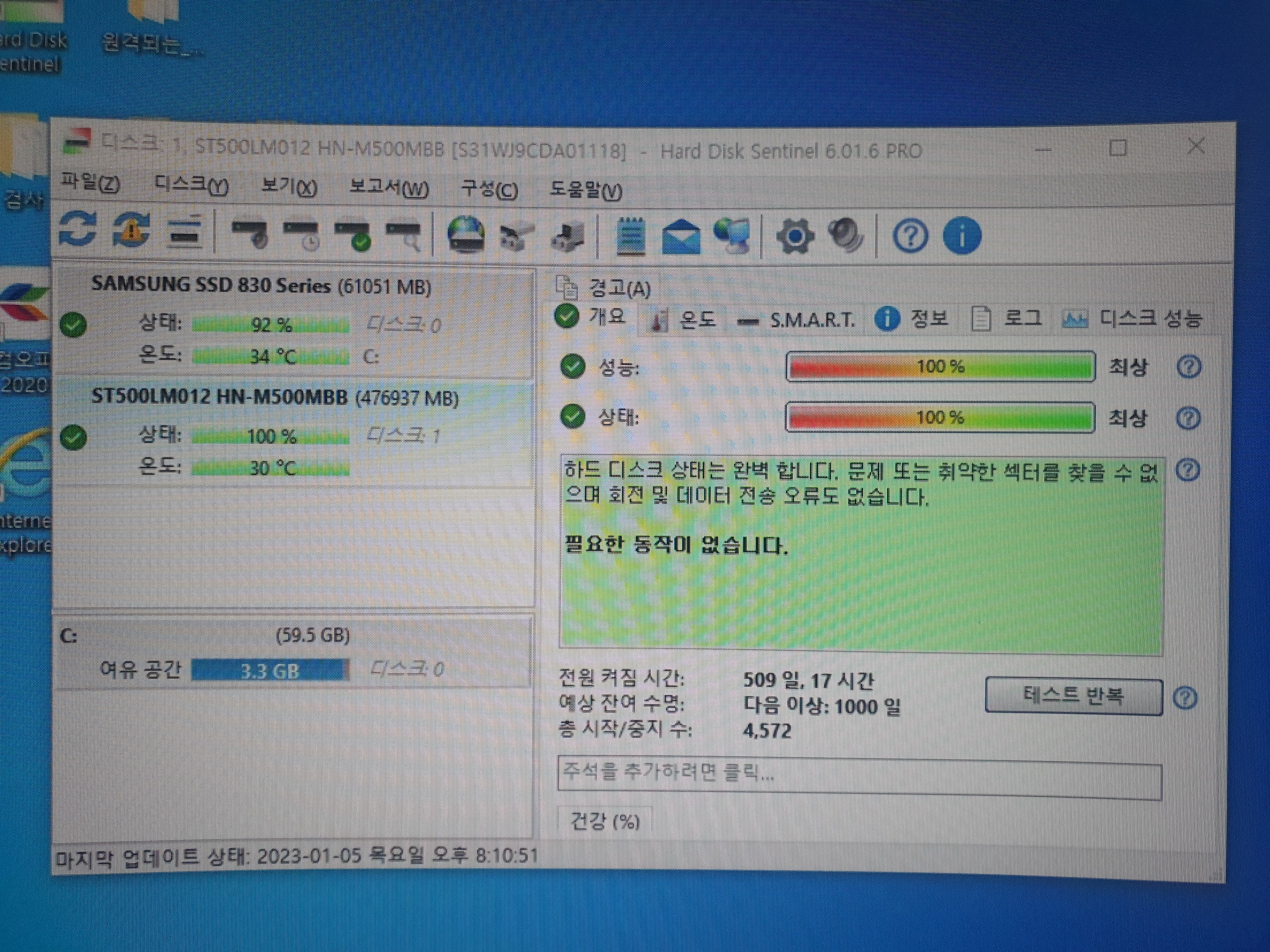Open the Hard Disk Sentinel desktop icon
The height and width of the screenshot is (952, 1270).
click(x=31, y=37)
